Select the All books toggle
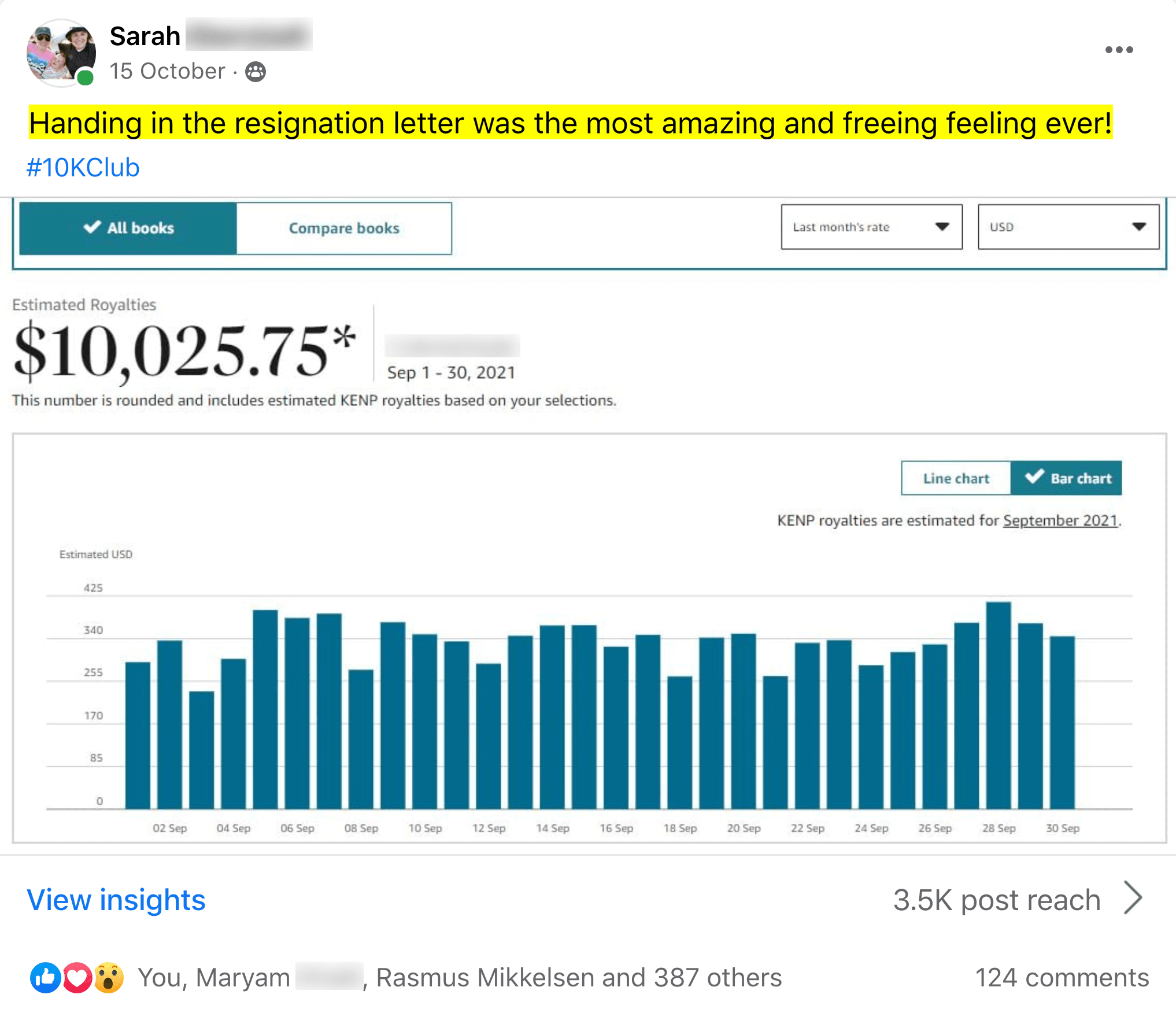The width and height of the screenshot is (1176, 1013). click(128, 228)
